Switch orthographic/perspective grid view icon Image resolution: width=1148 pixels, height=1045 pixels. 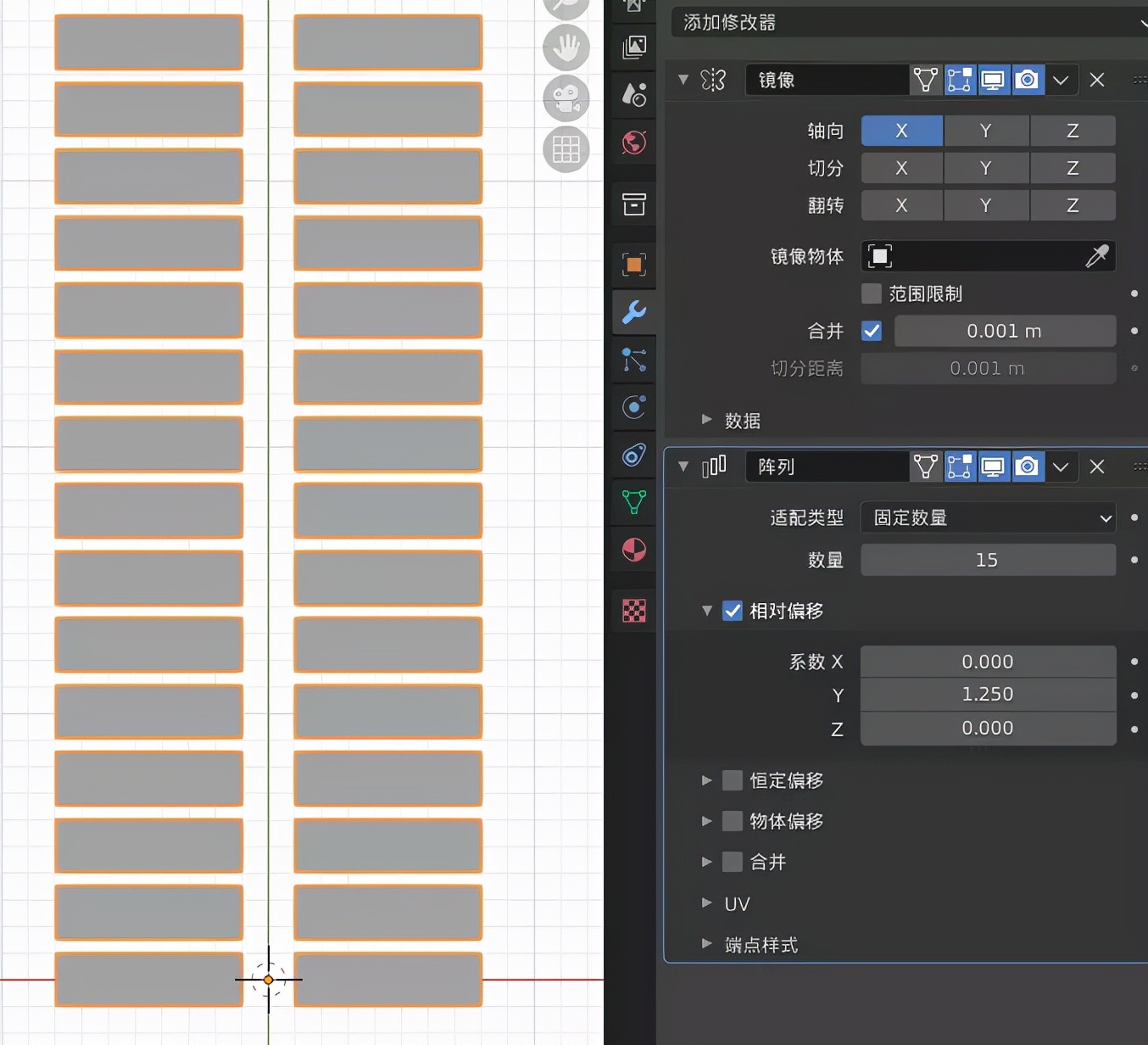pos(566,150)
